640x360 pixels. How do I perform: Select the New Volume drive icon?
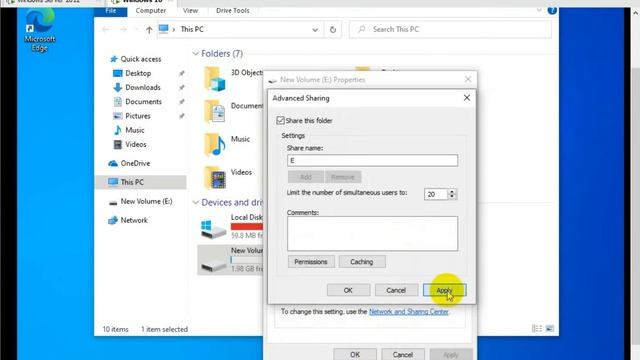(x=213, y=264)
